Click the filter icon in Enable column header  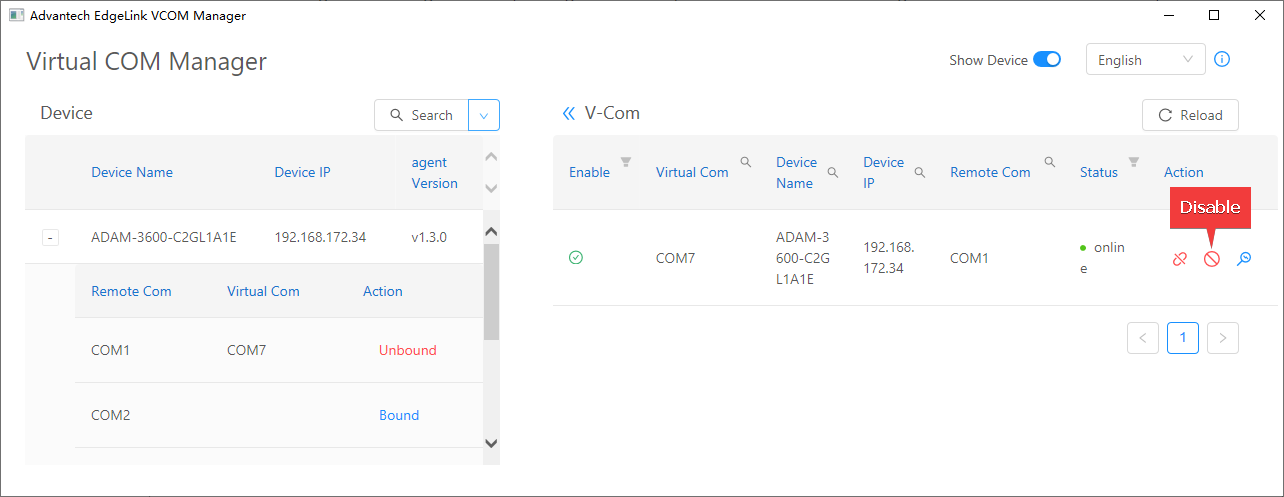click(x=626, y=162)
